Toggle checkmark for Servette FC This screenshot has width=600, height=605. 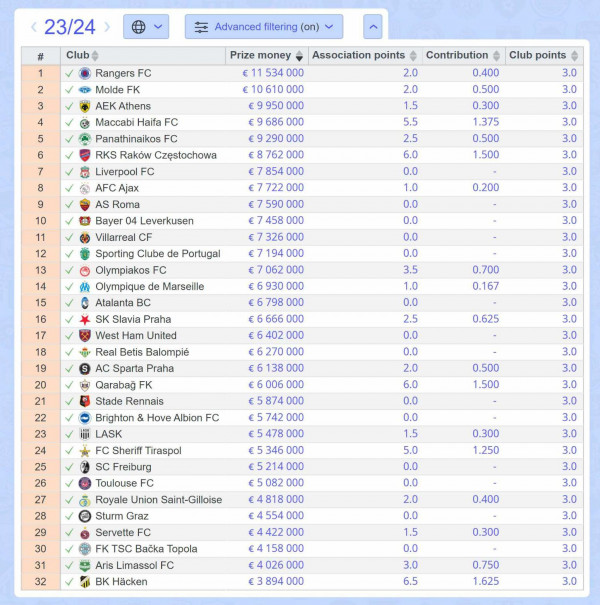pyautogui.click(x=69, y=533)
